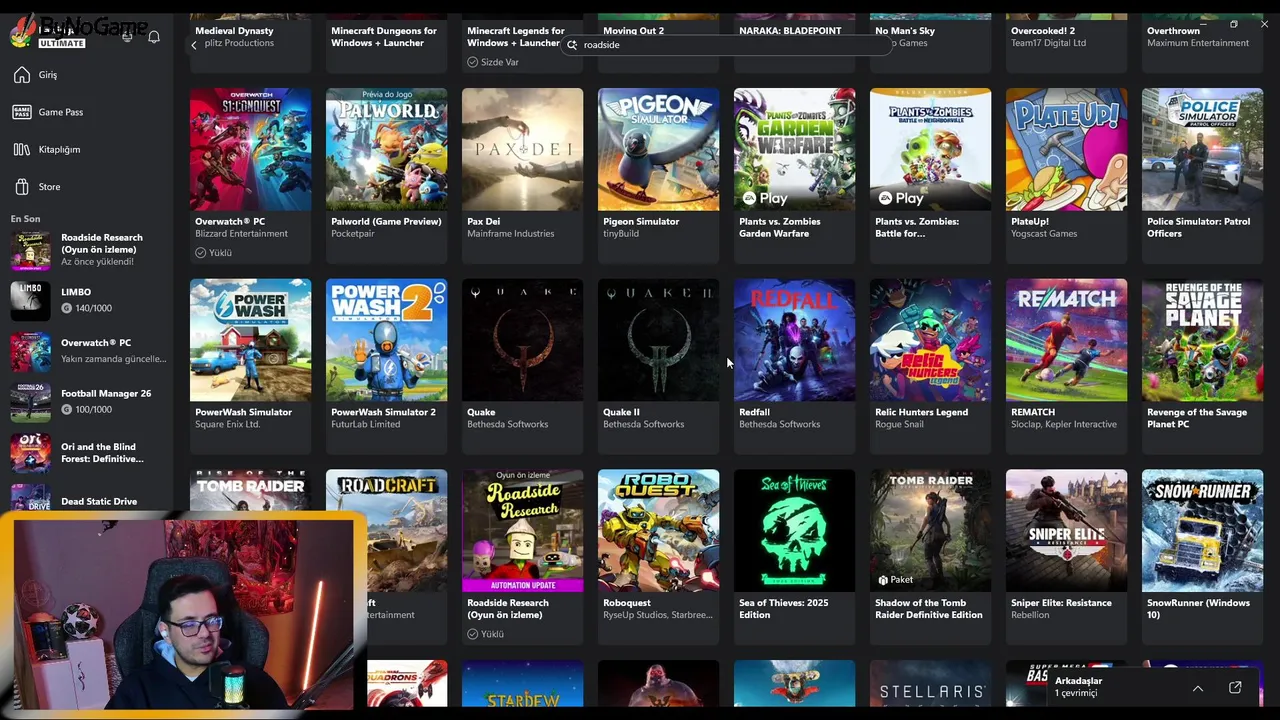
Task: Open Sea of Thieves 2025 Edition cover
Action: (x=794, y=531)
